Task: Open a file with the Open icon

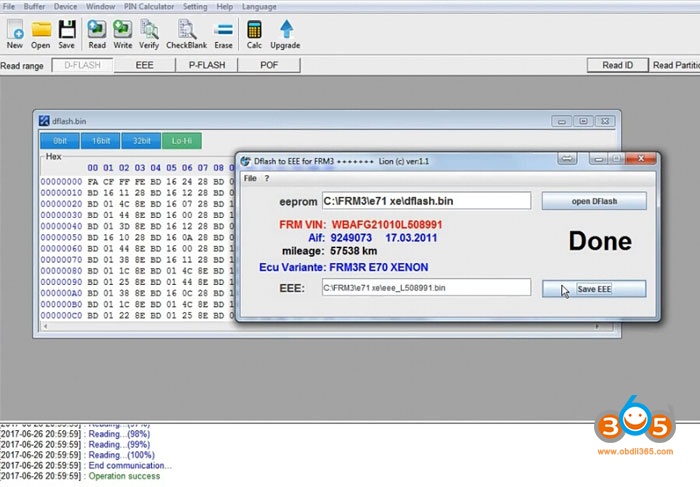Action: pyautogui.click(x=41, y=32)
